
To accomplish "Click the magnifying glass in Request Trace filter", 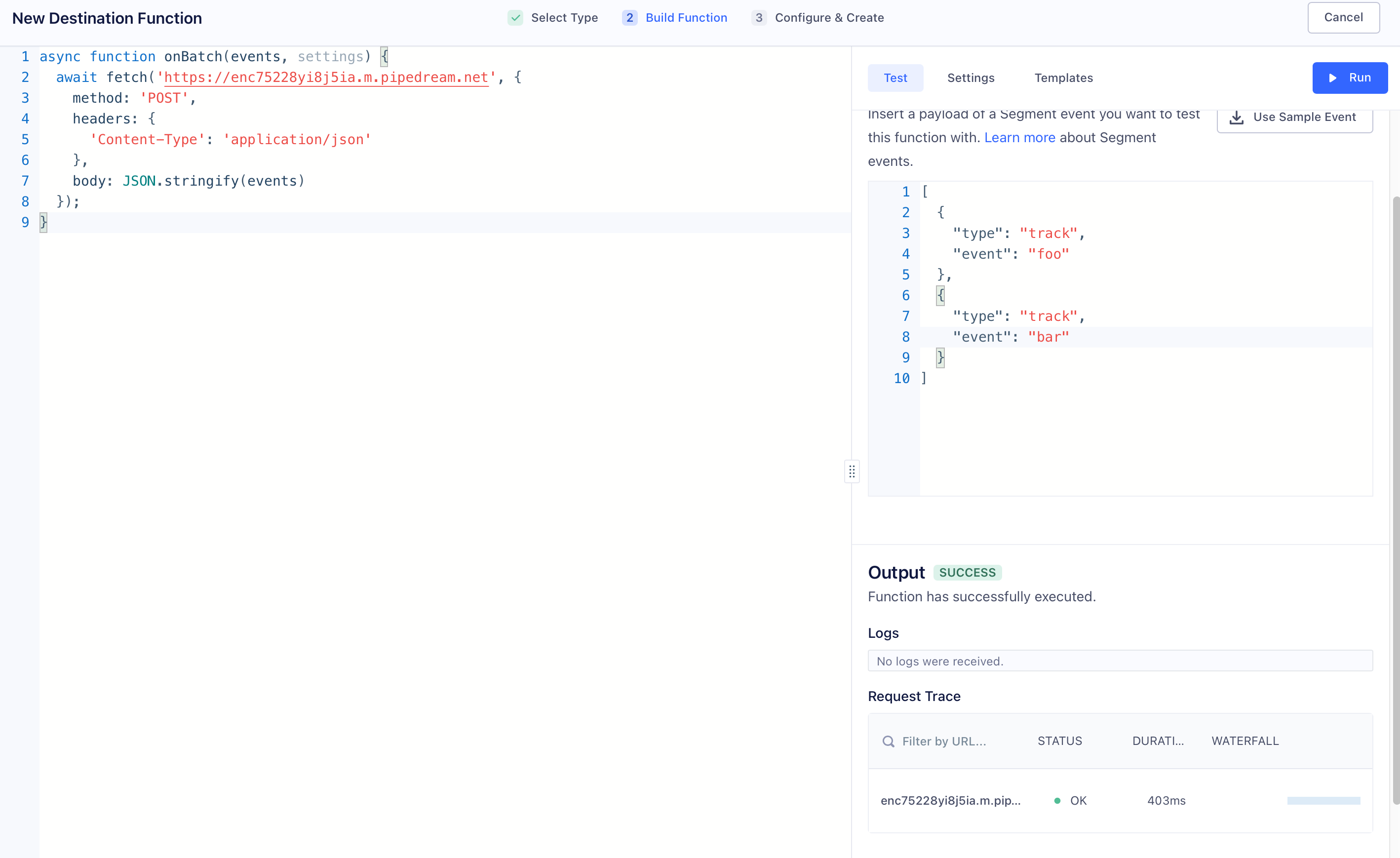I will pos(890,741).
